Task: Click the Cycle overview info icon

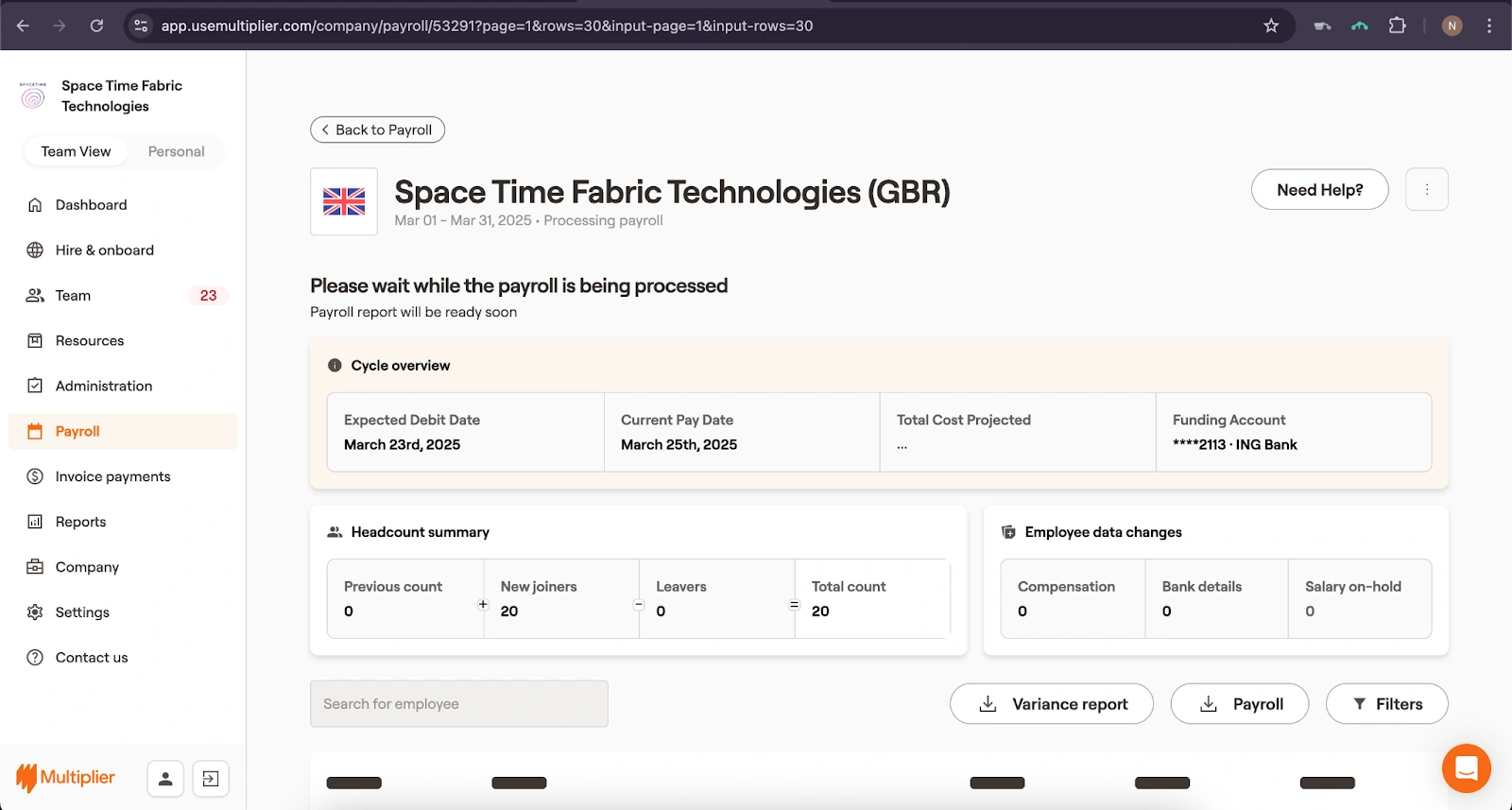Action: coord(335,366)
